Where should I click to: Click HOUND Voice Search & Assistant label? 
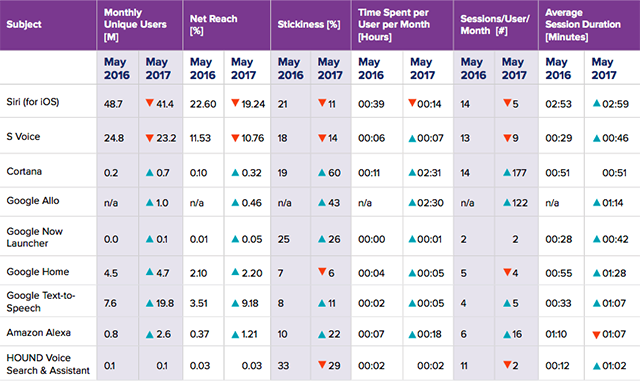click(x=48, y=364)
